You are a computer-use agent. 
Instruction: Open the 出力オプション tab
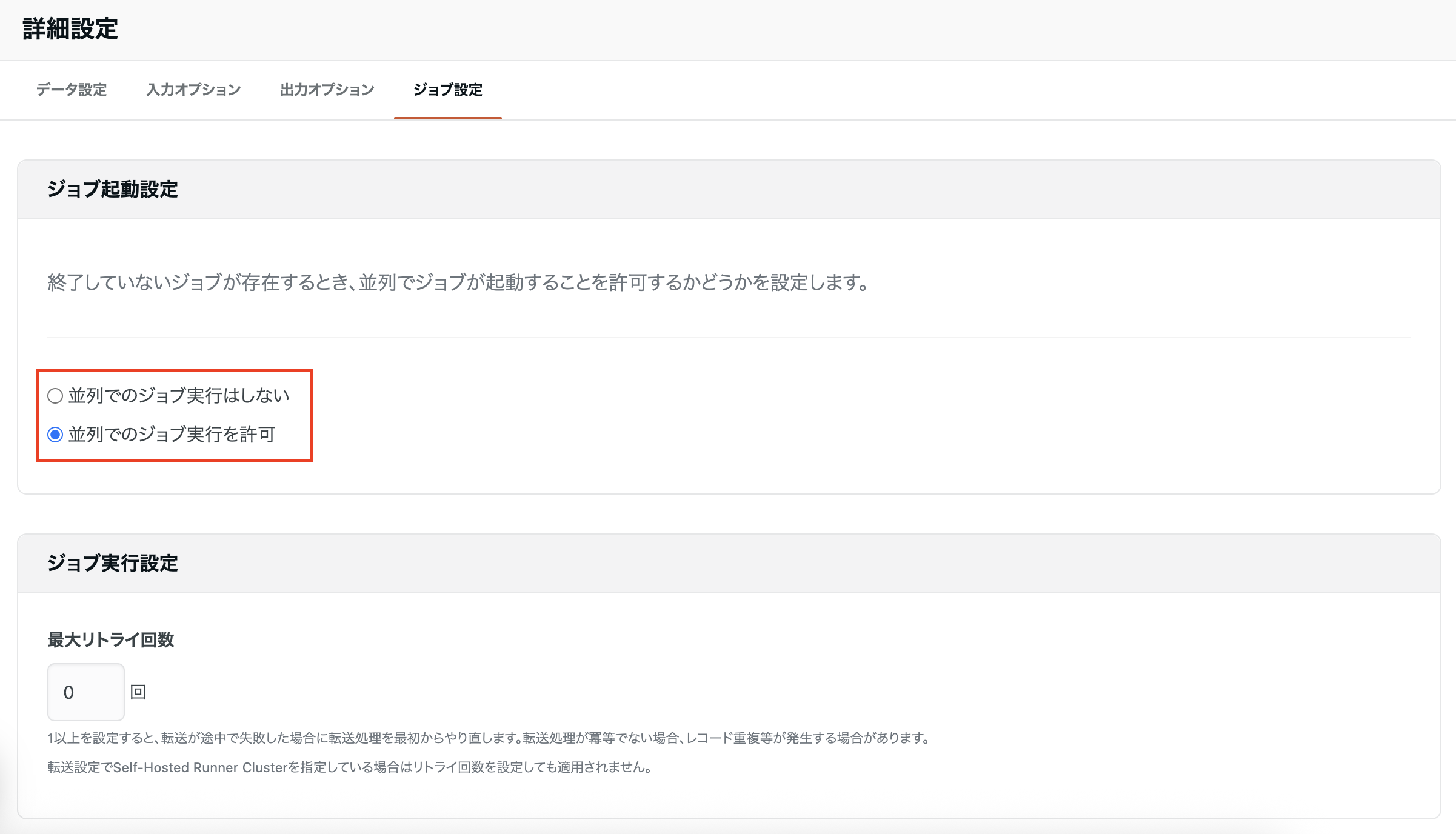pos(327,90)
